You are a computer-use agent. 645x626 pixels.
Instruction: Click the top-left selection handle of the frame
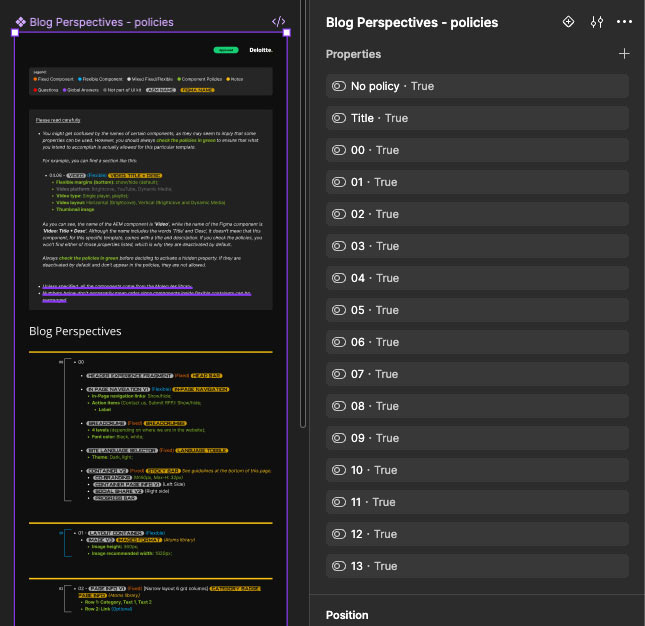tap(15, 33)
